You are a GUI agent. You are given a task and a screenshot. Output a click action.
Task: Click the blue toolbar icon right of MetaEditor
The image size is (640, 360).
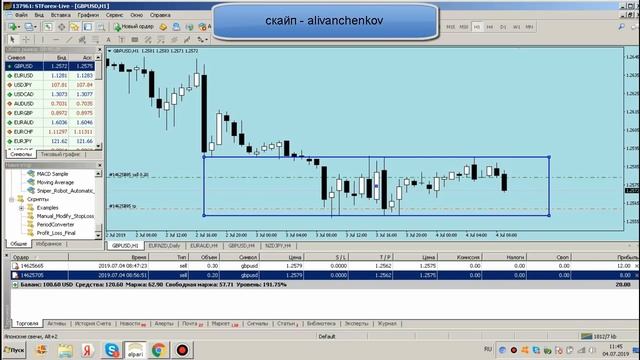pos(176,27)
